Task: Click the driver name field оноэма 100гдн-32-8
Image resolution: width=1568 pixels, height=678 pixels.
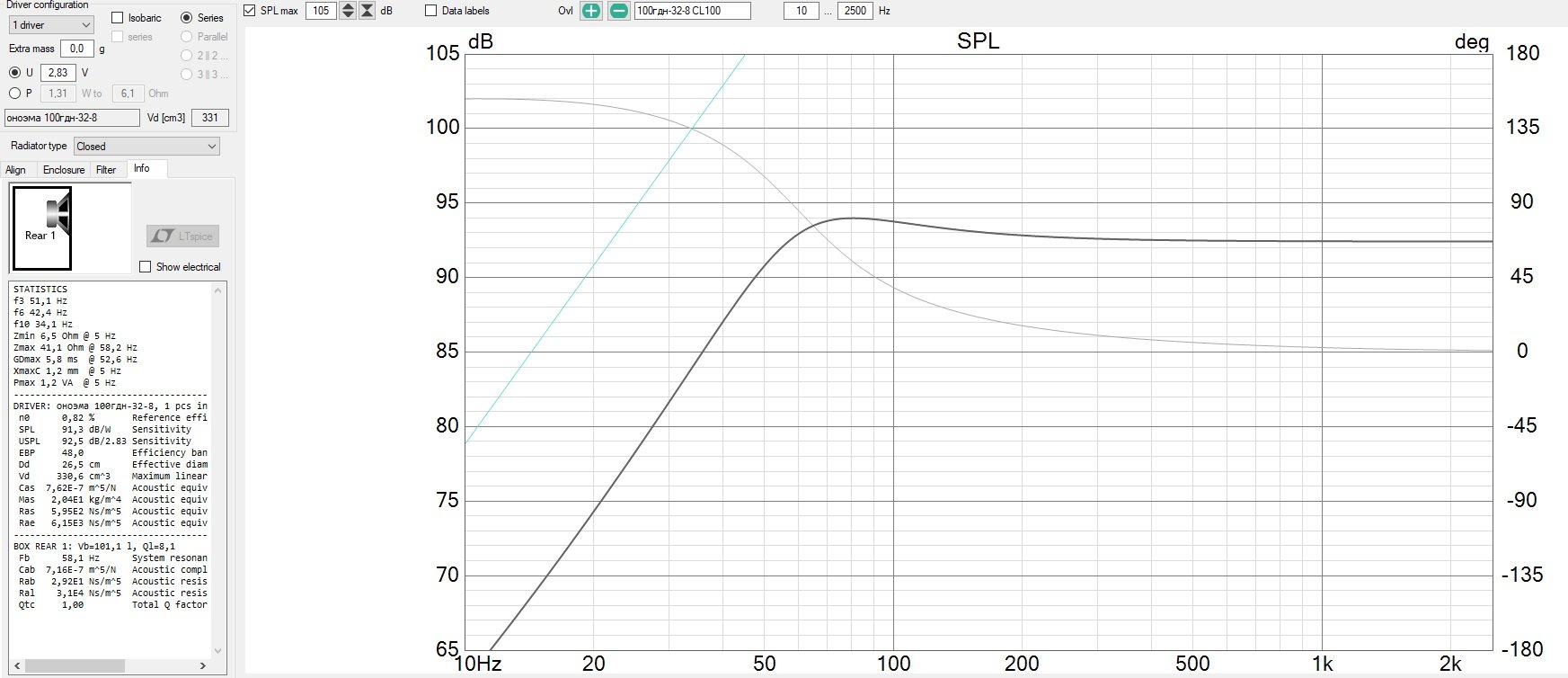Action: pos(72,118)
